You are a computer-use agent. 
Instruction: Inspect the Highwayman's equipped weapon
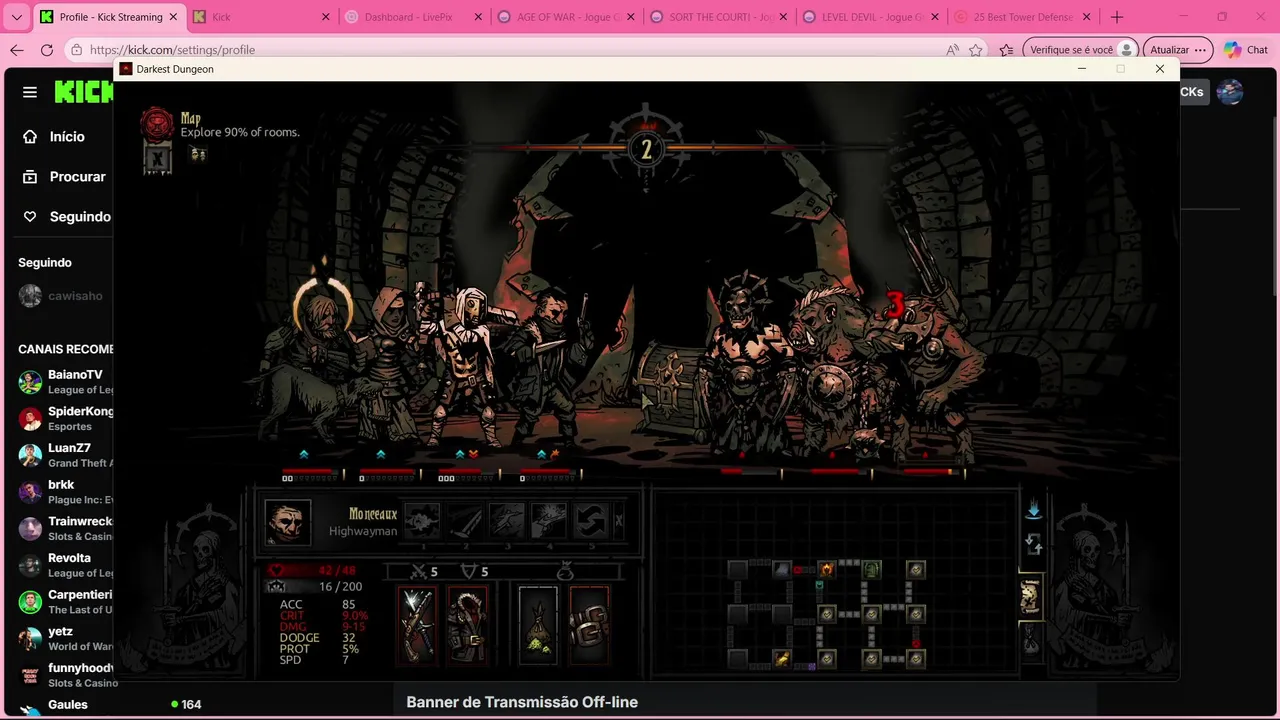point(417,625)
